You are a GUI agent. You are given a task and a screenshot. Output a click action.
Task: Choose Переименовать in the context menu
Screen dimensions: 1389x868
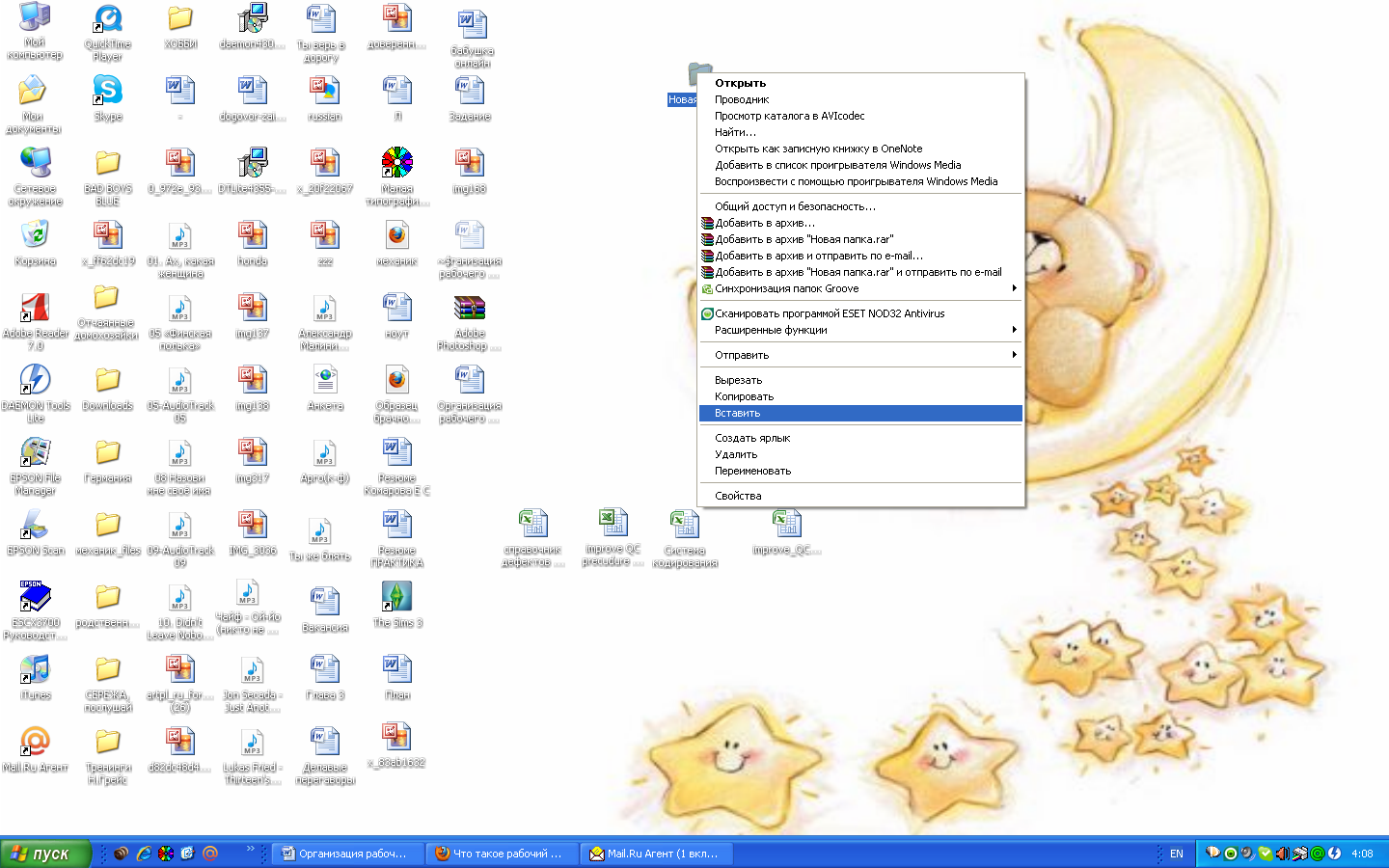[860, 471]
